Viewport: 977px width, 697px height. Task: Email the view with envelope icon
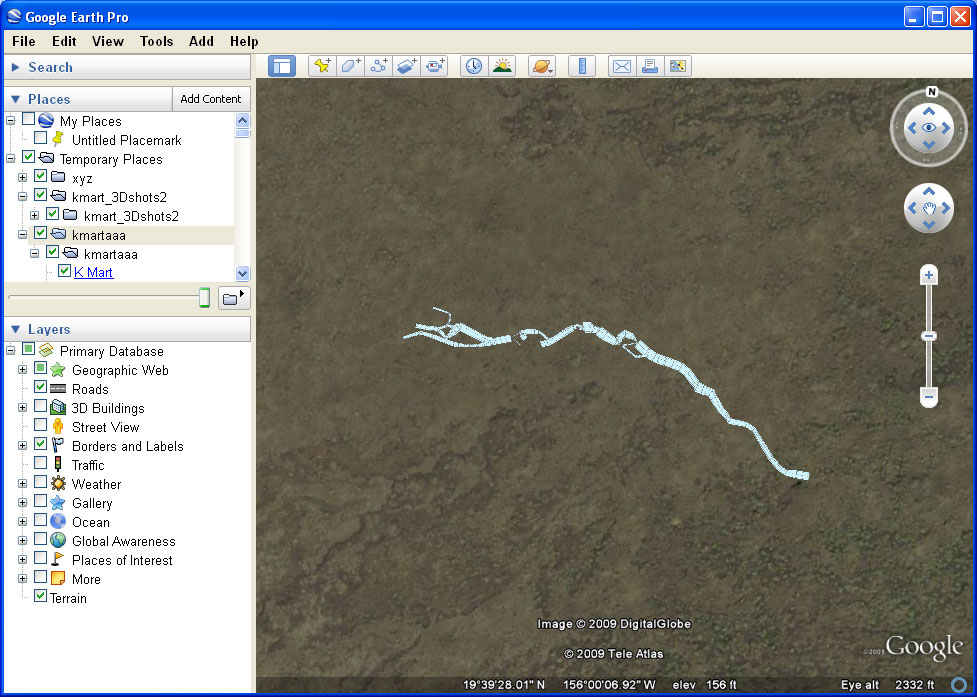(x=622, y=66)
